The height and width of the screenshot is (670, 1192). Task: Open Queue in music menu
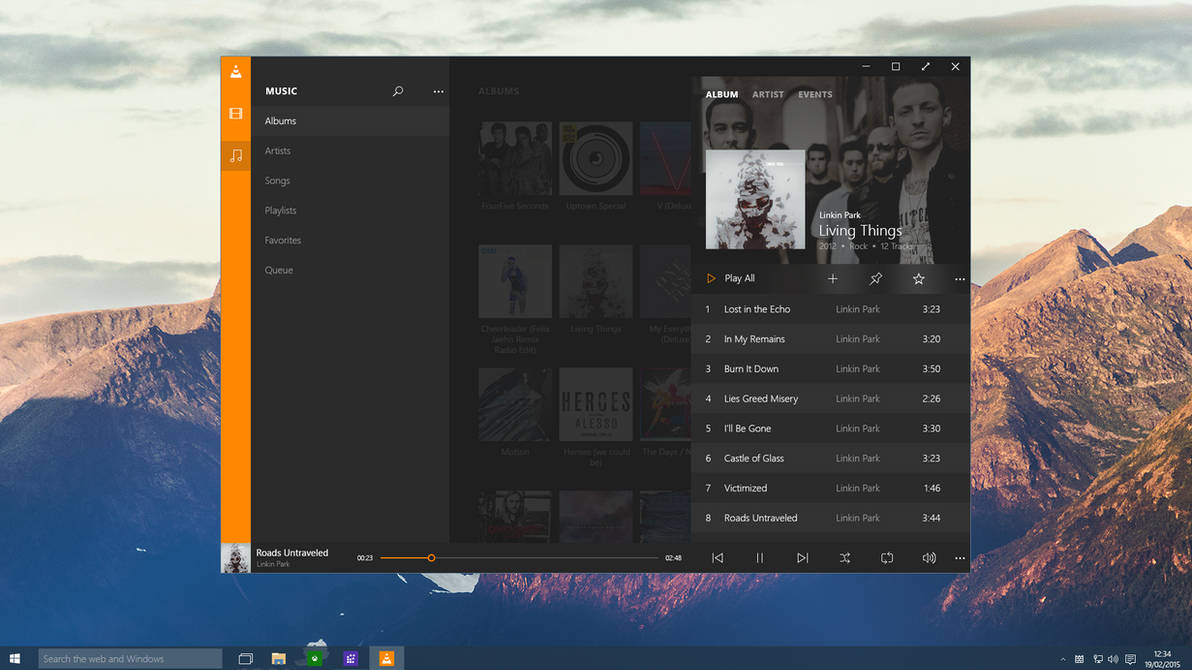tap(350, 270)
